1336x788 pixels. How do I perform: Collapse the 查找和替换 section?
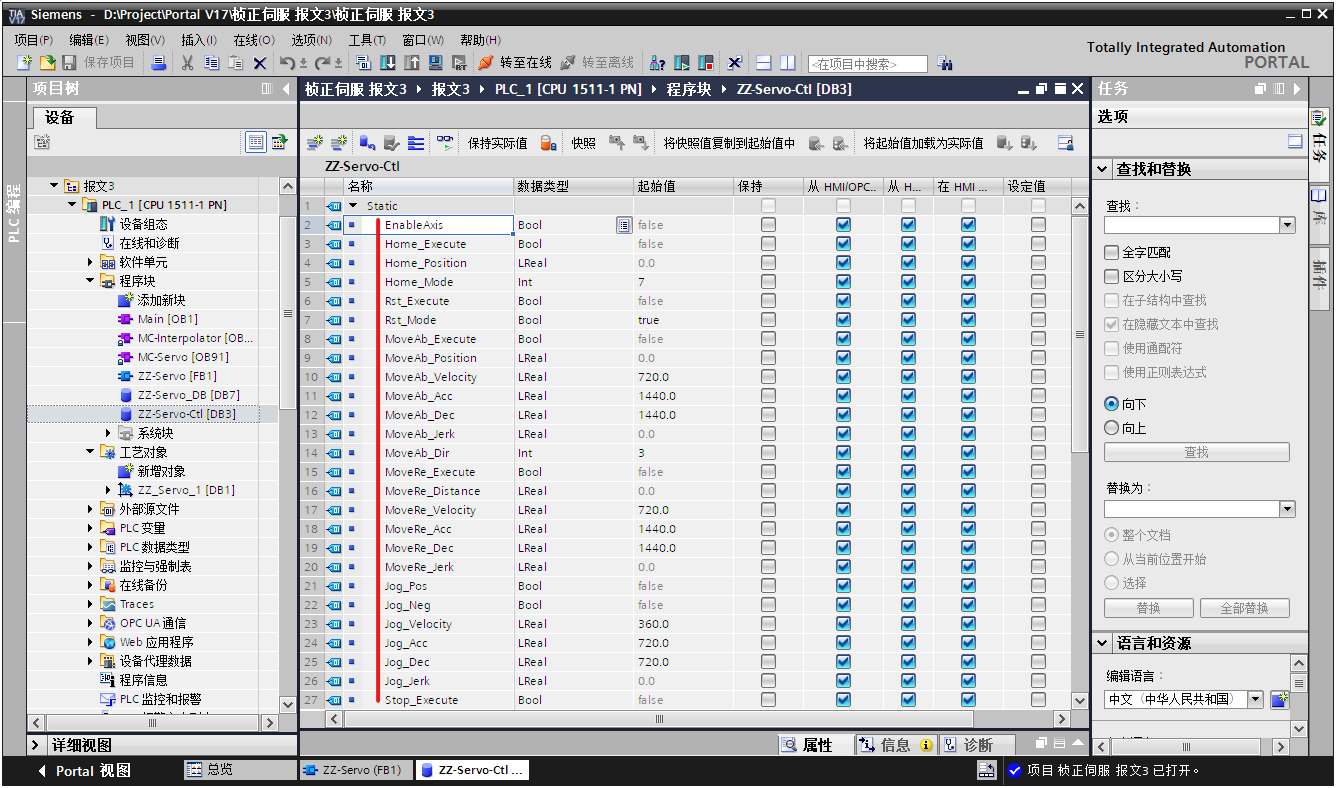coord(1102,169)
